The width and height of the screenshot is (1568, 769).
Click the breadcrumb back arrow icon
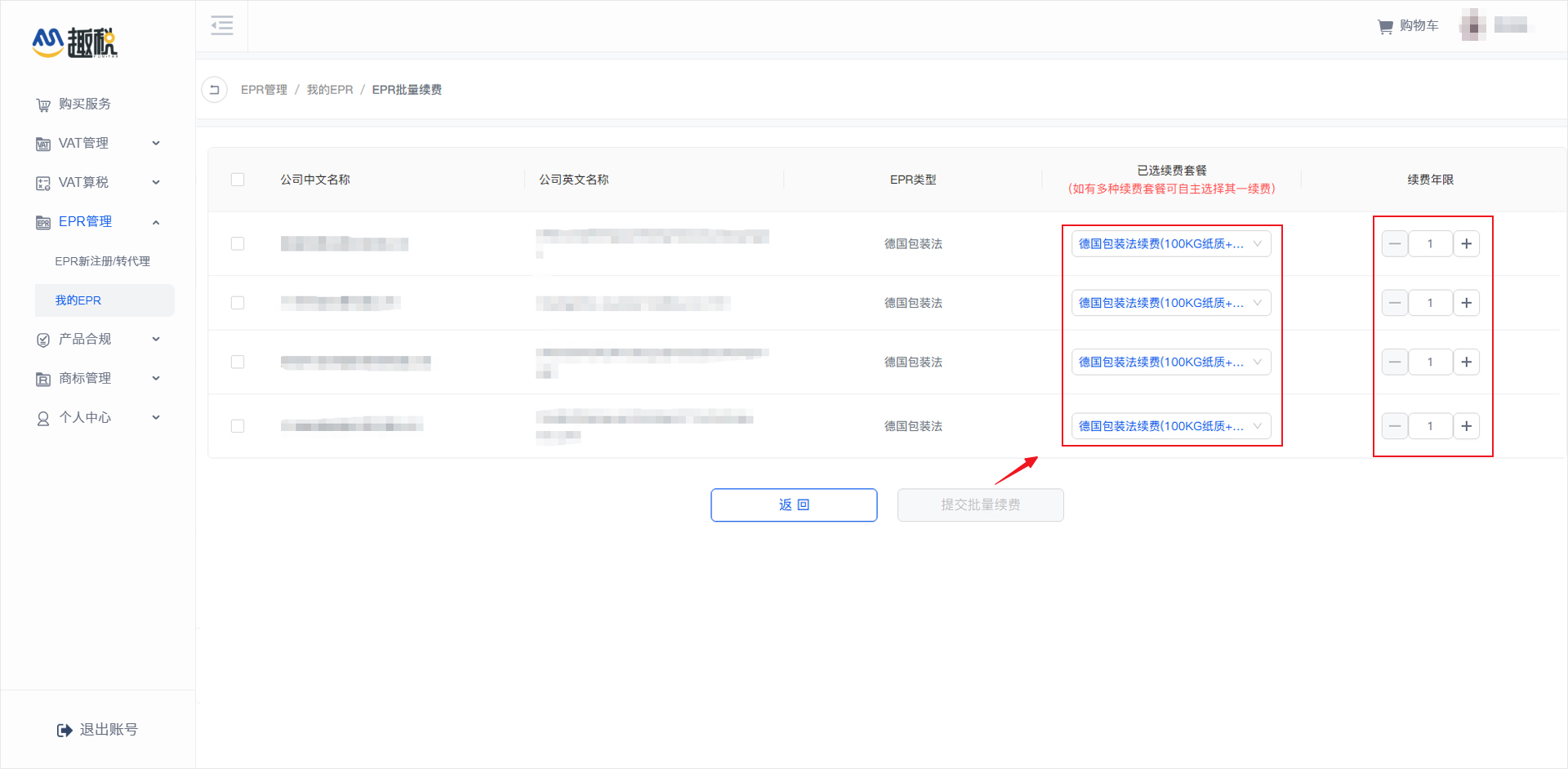click(214, 90)
